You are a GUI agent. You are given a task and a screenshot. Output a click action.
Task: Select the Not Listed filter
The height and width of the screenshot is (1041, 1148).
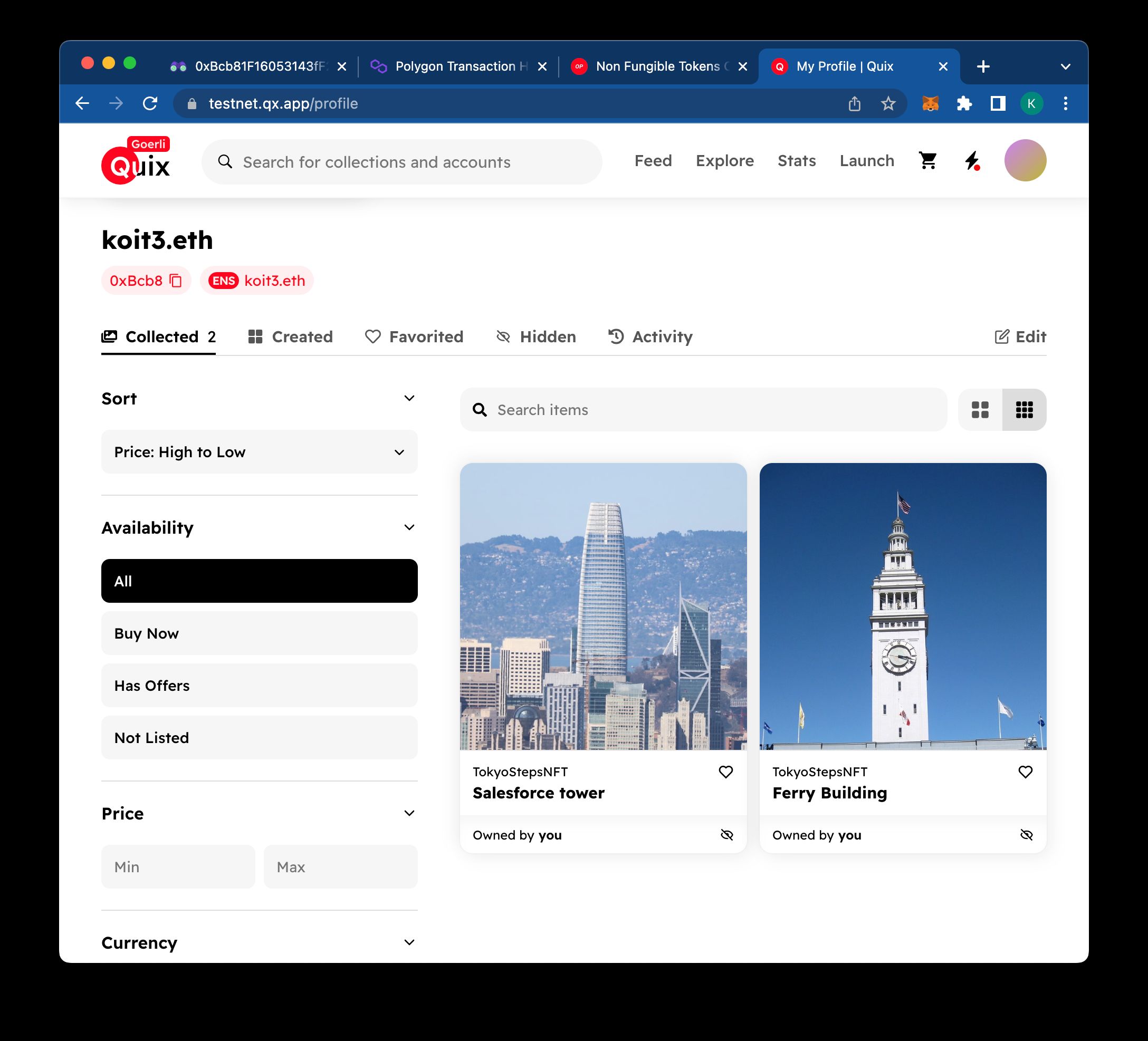[260, 738]
